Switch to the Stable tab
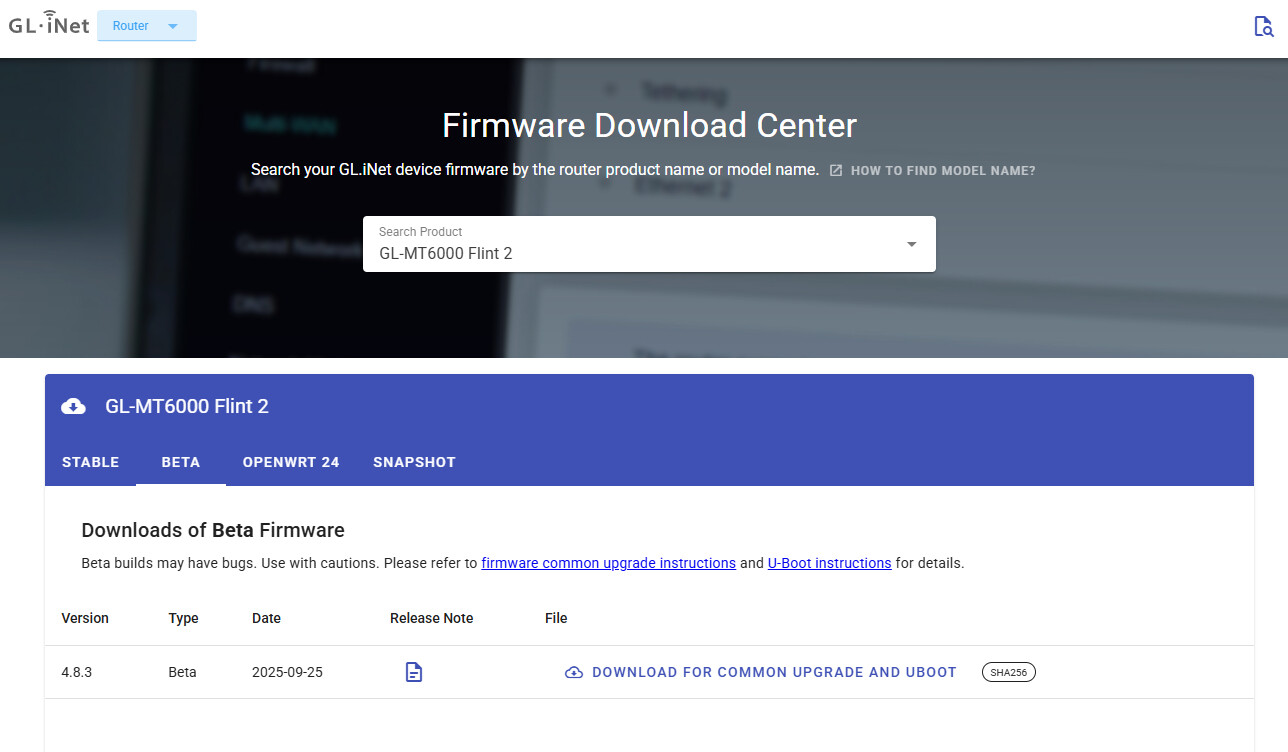The width and height of the screenshot is (1288, 752). tap(90, 462)
